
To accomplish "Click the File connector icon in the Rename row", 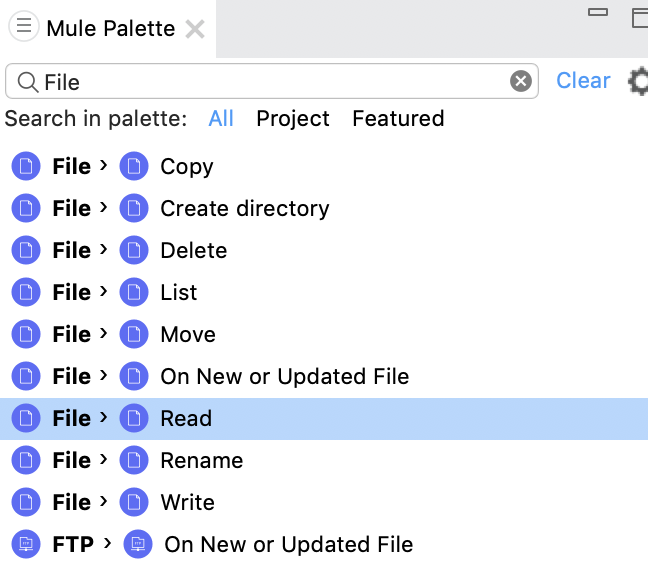I will click(x=26, y=460).
